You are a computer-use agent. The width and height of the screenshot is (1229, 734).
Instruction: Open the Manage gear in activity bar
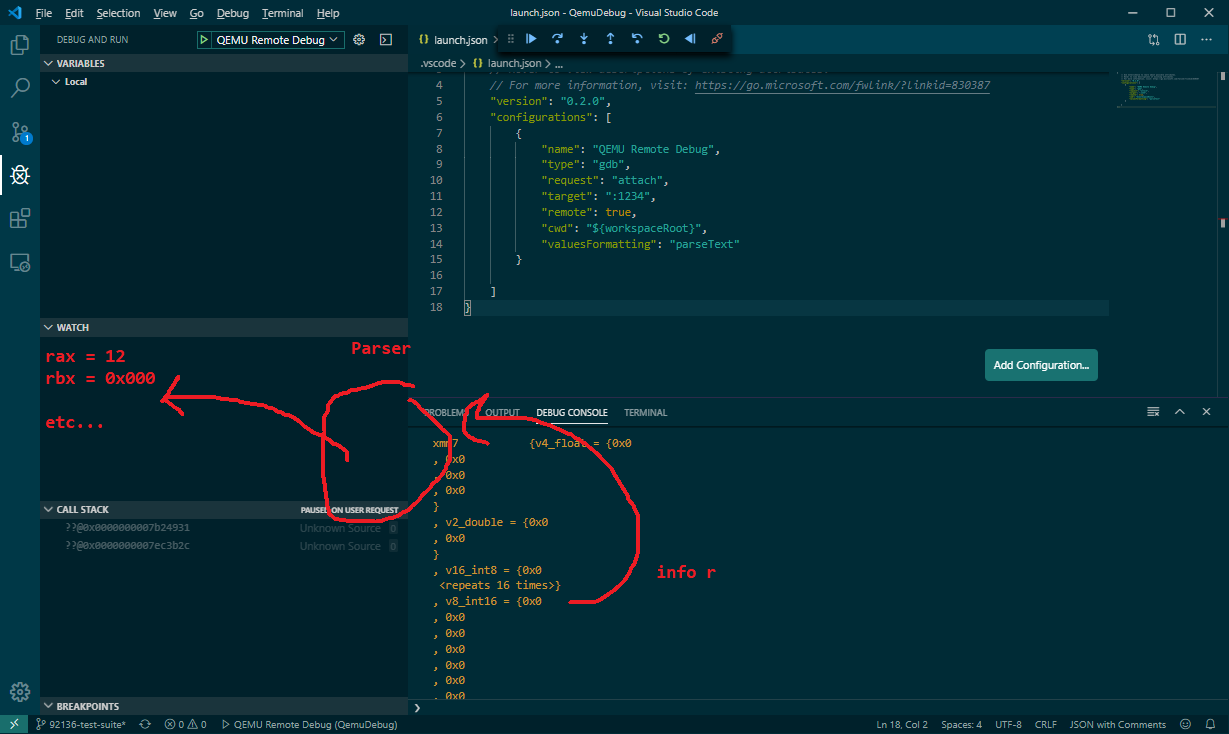(19, 691)
